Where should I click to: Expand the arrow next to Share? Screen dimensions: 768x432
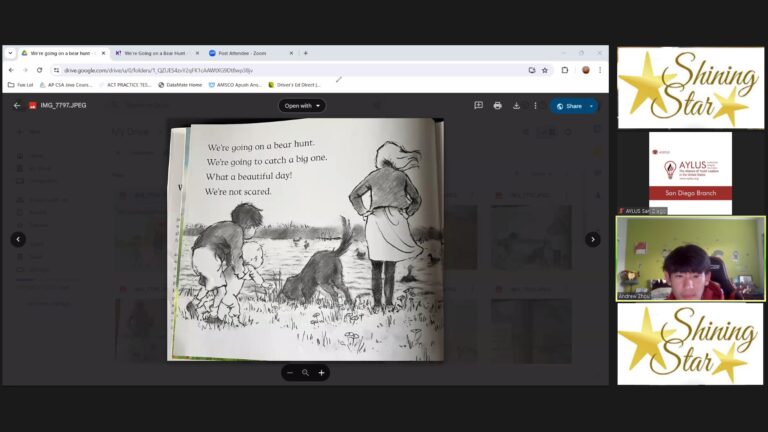pos(592,106)
